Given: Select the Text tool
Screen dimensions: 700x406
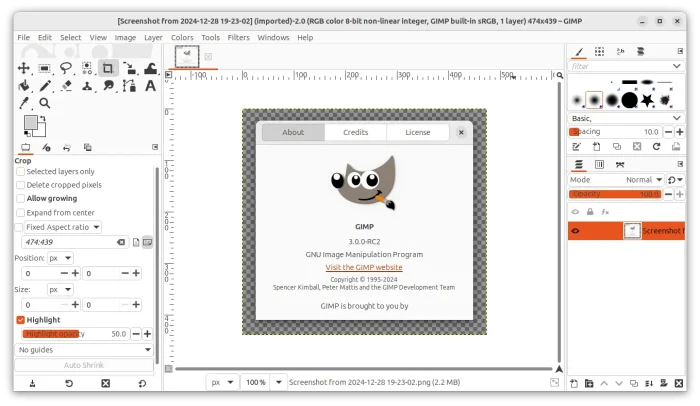Looking at the screenshot, I should pos(151,86).
